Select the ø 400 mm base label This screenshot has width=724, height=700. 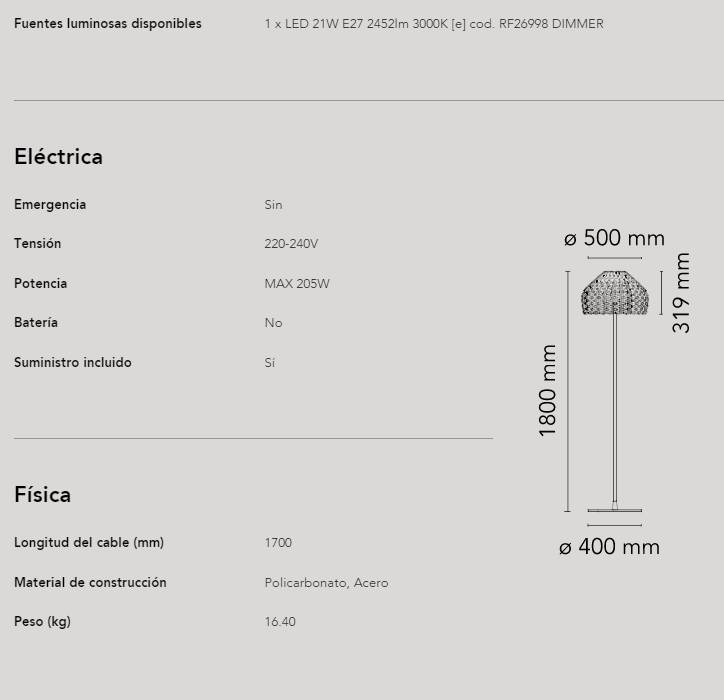609,547
